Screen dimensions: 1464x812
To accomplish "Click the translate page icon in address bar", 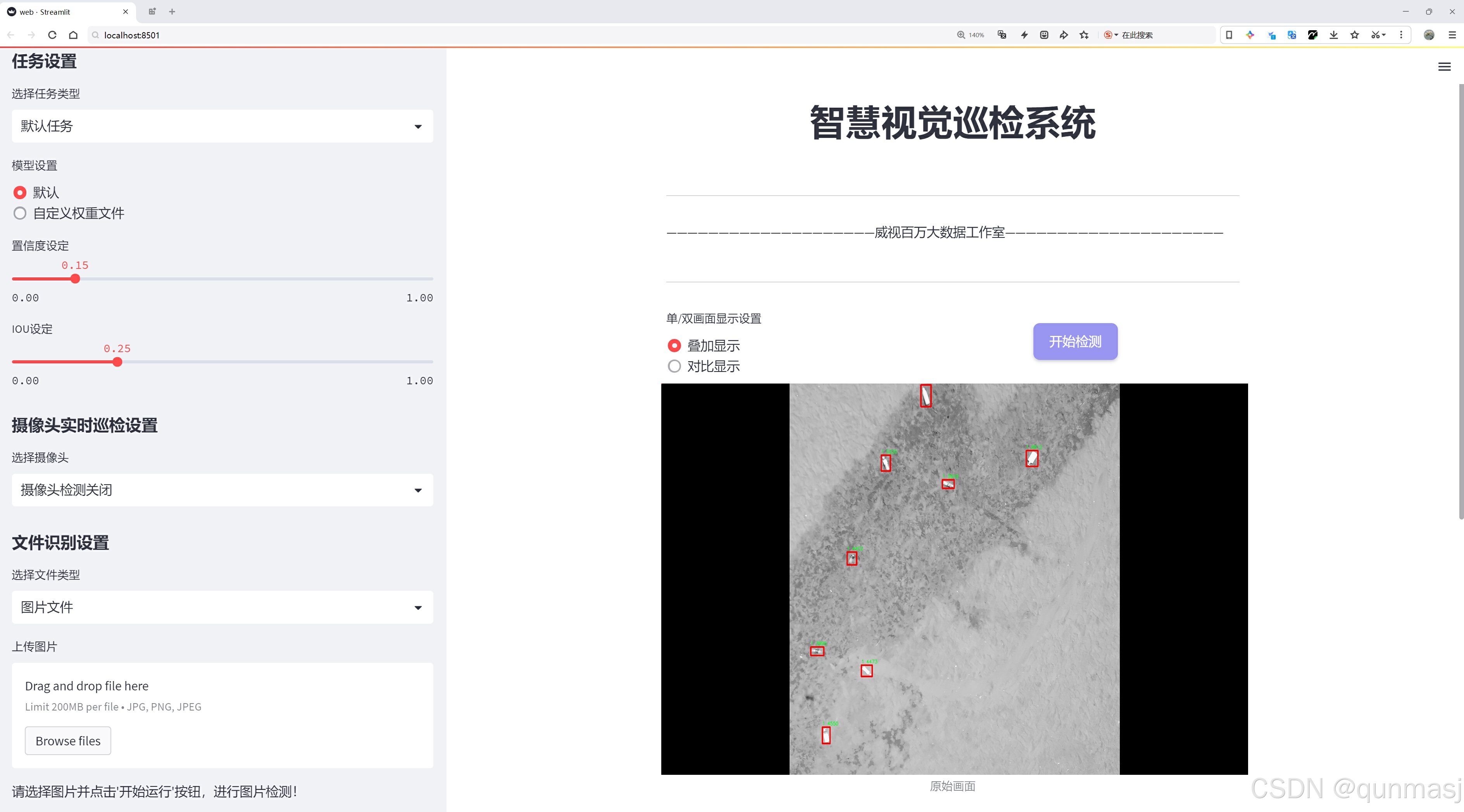I will [x=1002, y=34].
